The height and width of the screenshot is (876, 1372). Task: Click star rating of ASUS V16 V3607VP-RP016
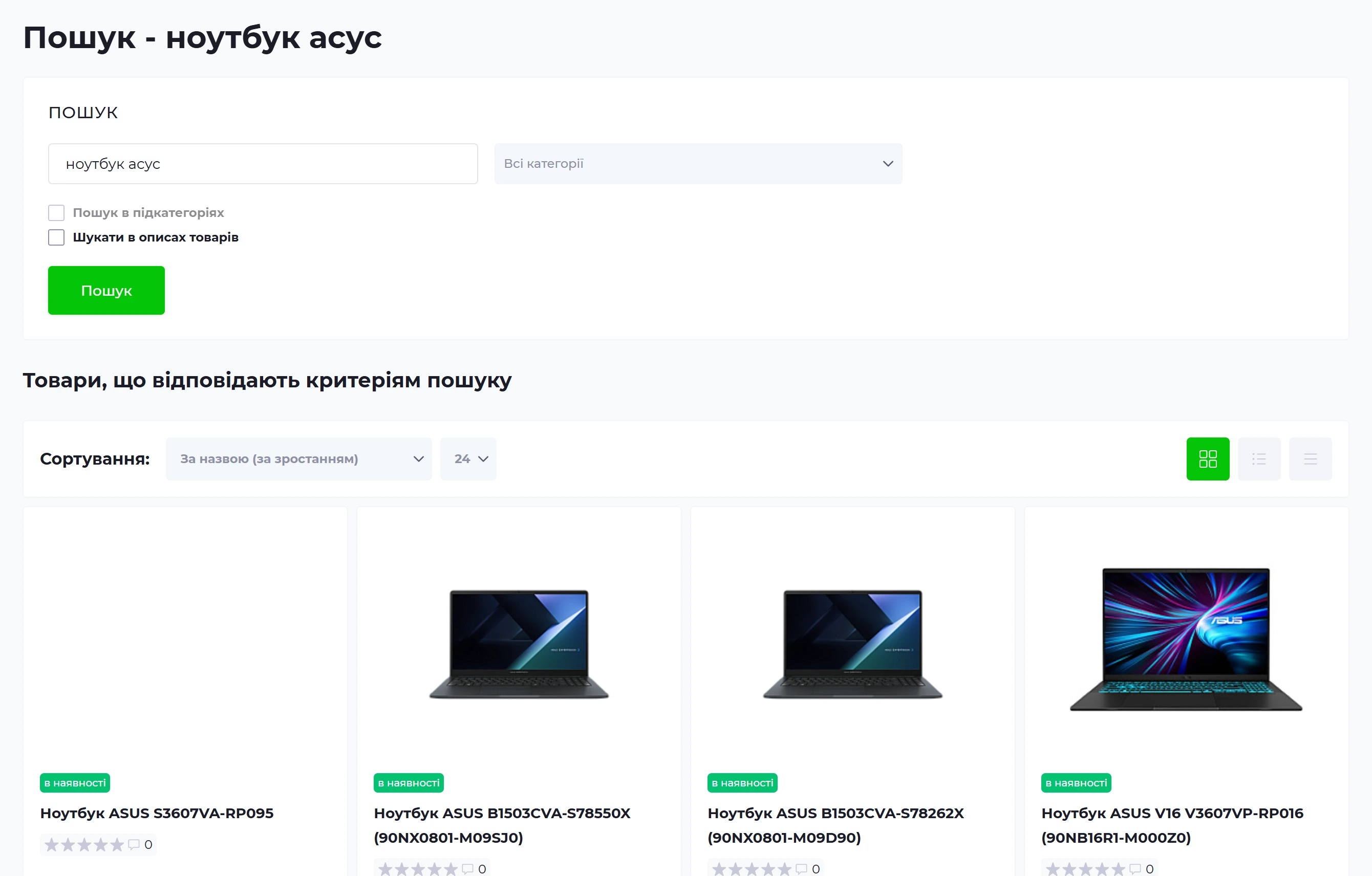(1086, 869)
